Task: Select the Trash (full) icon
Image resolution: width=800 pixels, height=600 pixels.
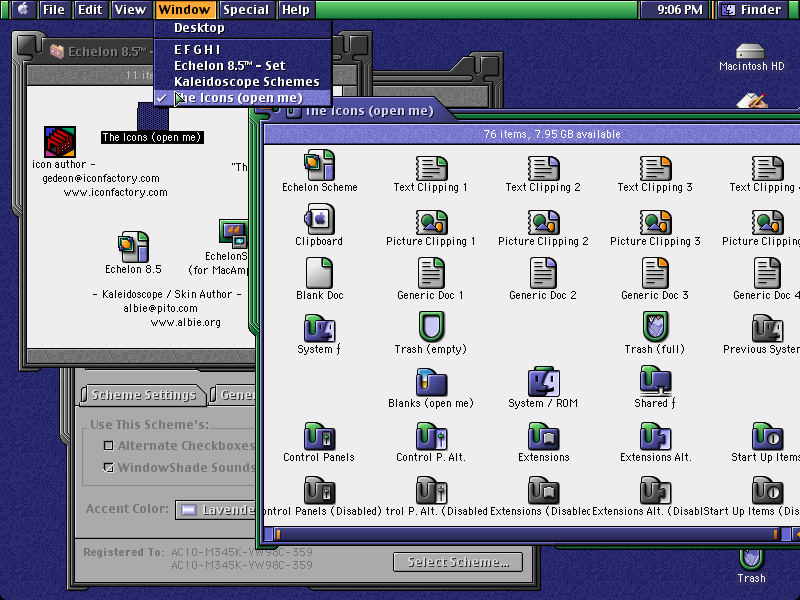Action: 655,327
